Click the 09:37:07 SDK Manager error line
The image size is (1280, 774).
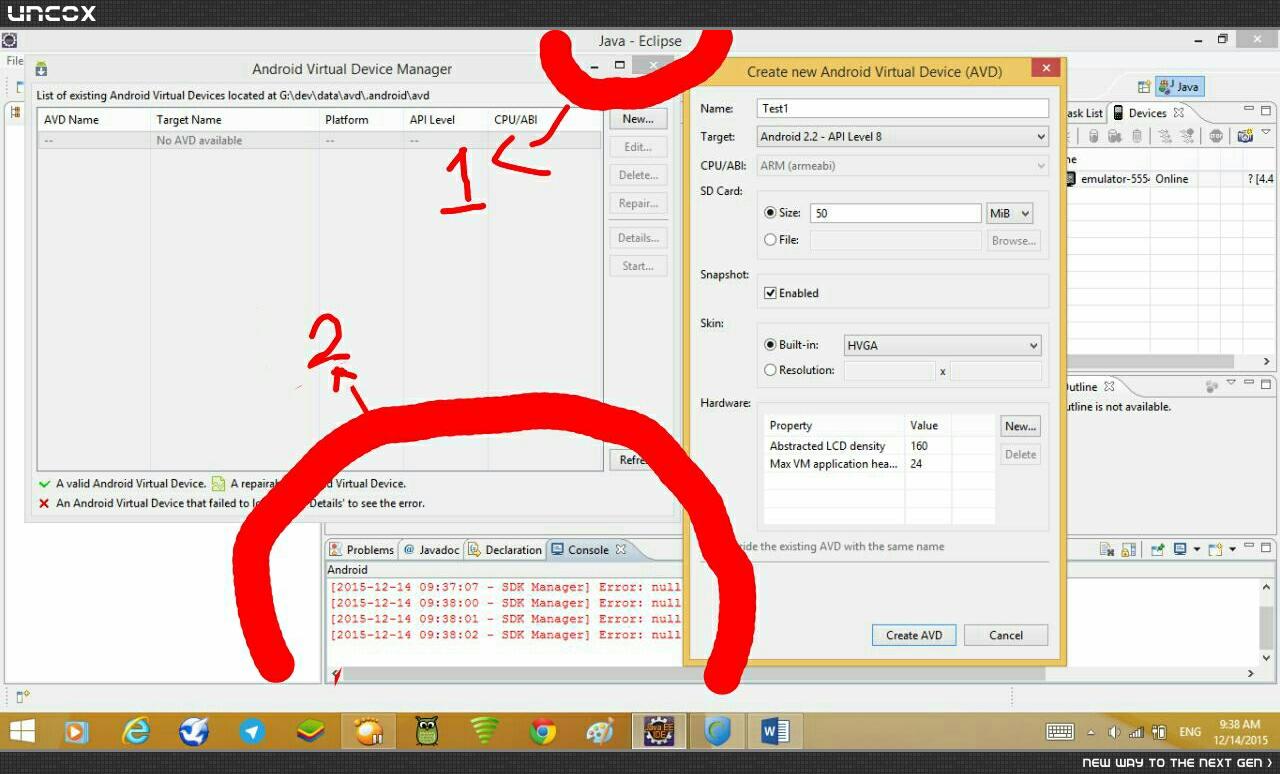pos(505,587)
